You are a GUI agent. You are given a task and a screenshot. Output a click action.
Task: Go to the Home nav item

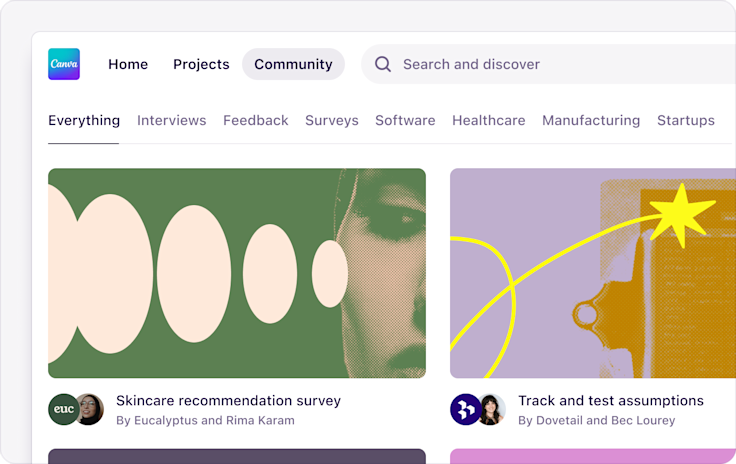pos(128,64)
